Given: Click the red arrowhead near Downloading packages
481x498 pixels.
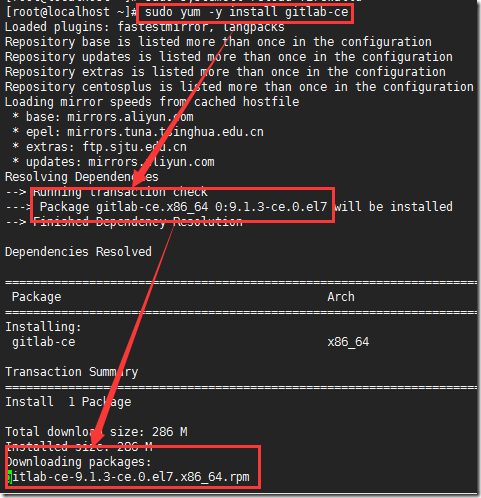Looking at the screenshot, I should click(99, 434).
